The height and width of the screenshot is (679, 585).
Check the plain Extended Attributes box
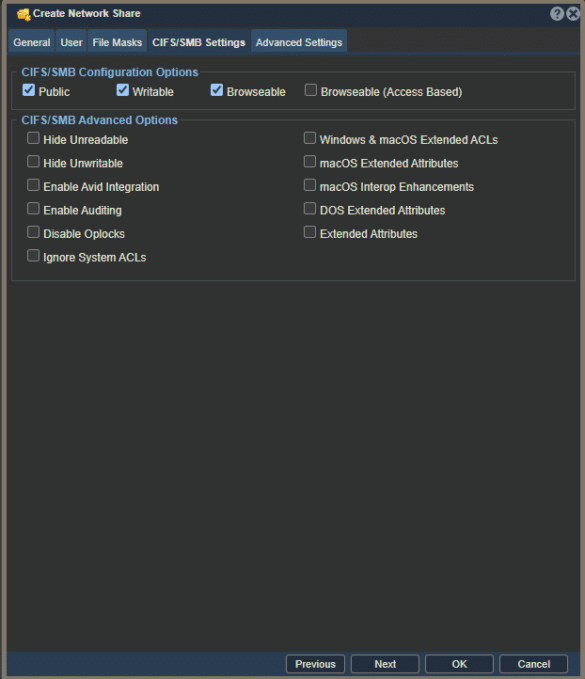(310, 232)
